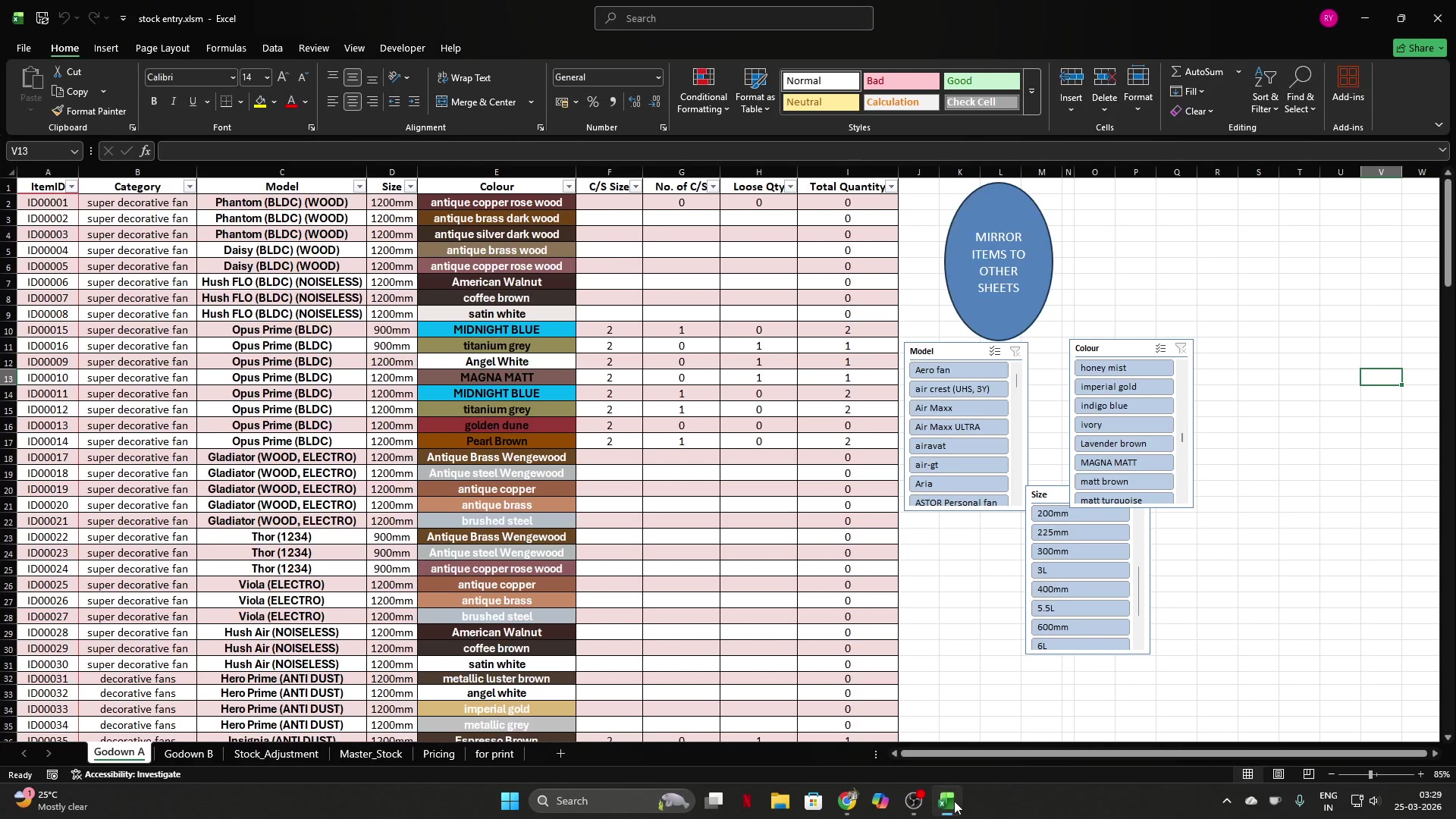Click the worksheet vertical scrollbar thumb
Screen dimensions: 1456x819
click(x=1448, y=234)
